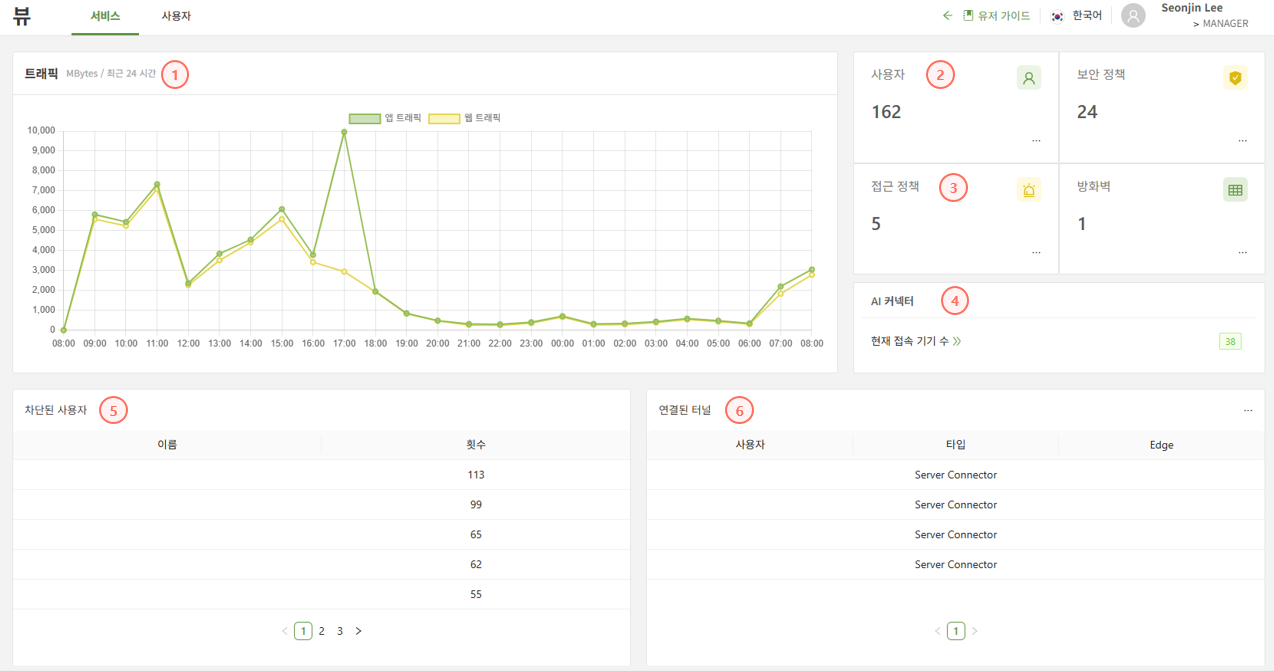Click the siren icon in 접근 정책 card
The height and width of the screenshot is (671, 1274).
(1028, 190)
